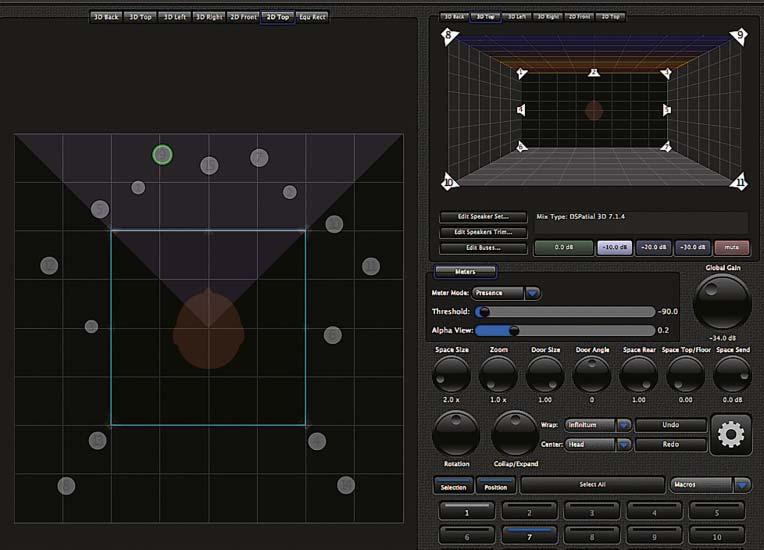Select speaker 11 in the 3D room view
Viewport: 764px width, 550px height.
pos(740,183)
